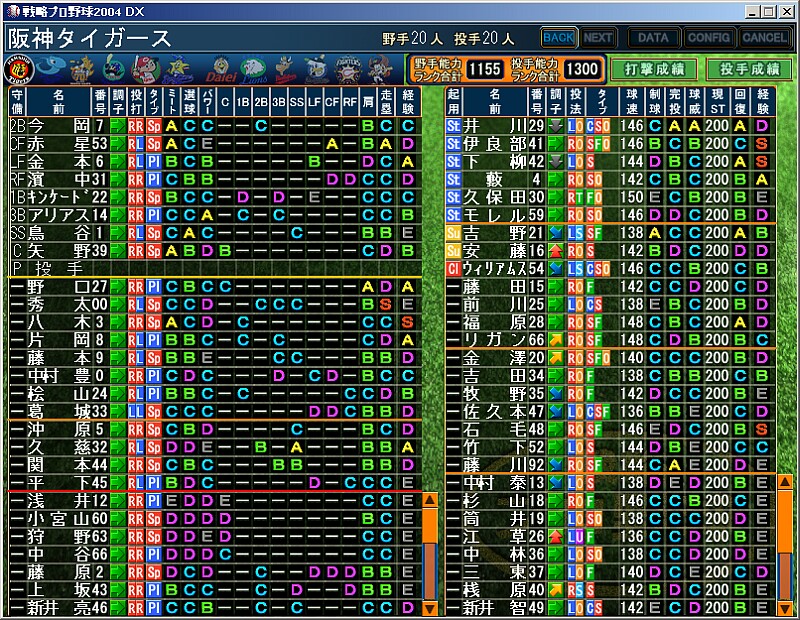Select the Yakult Swallows team logo

pyautogui.click(x=113, y=69)
